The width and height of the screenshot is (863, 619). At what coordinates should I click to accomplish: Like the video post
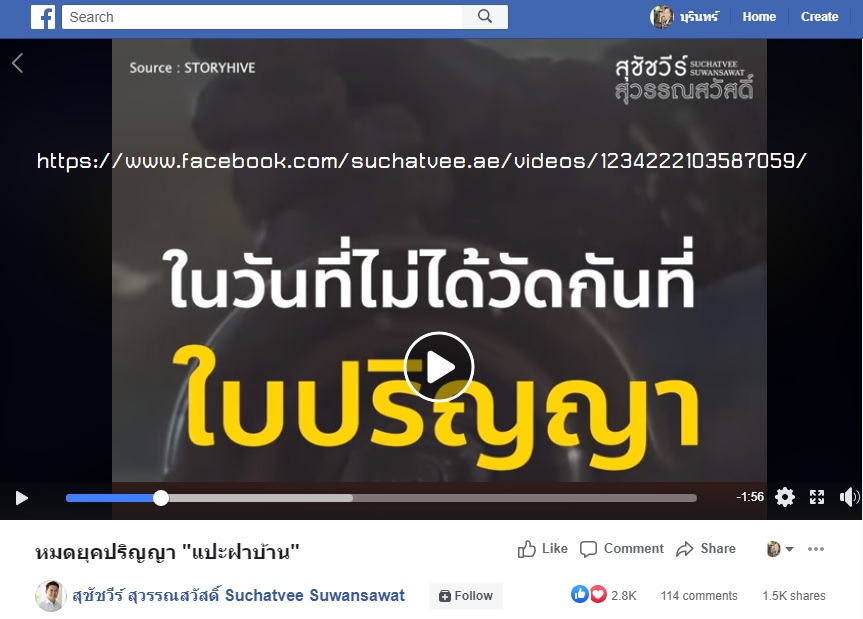pyautogui.click(x=543, y=549)
